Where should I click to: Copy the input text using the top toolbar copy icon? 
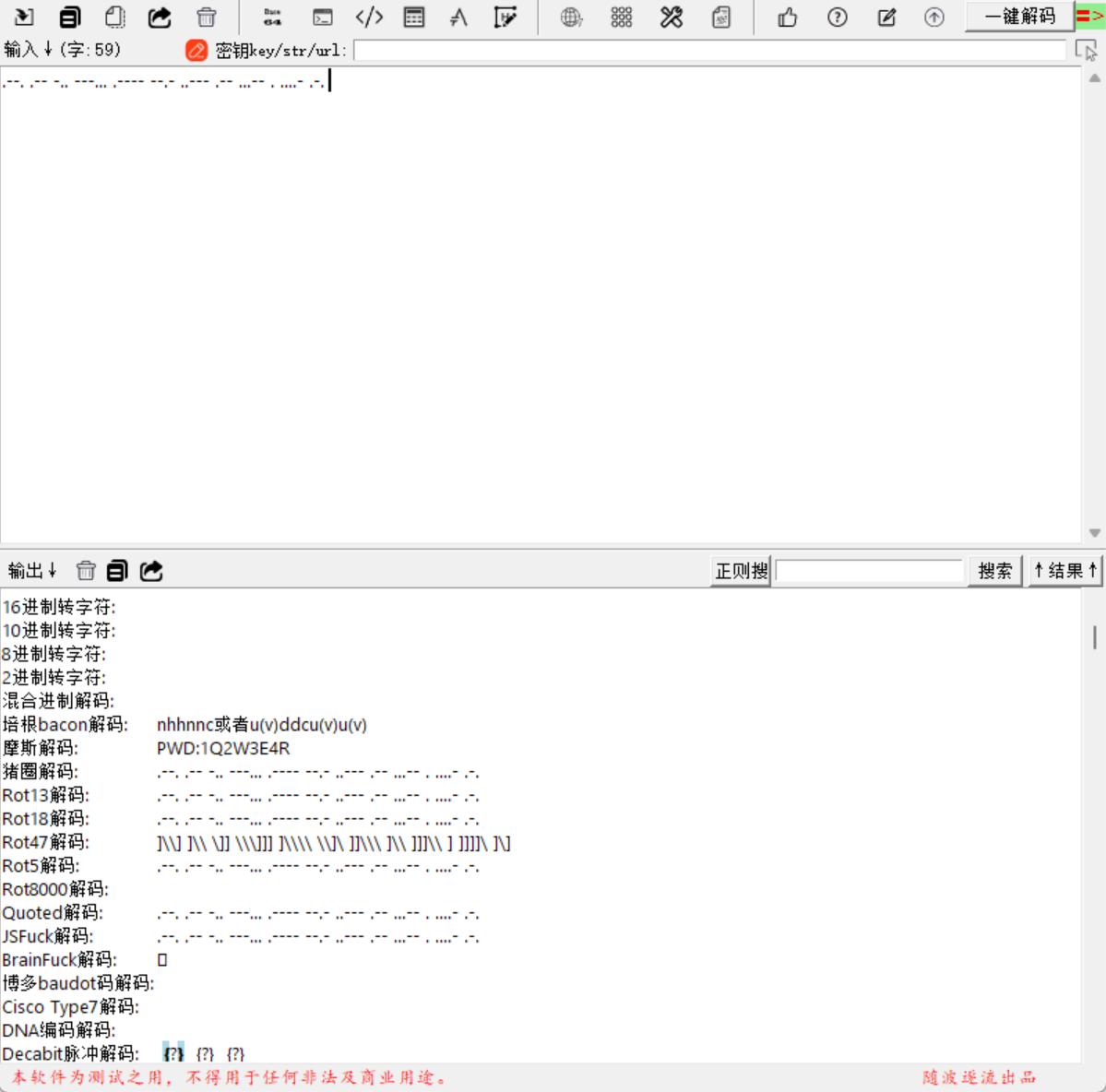click(69, 17)
